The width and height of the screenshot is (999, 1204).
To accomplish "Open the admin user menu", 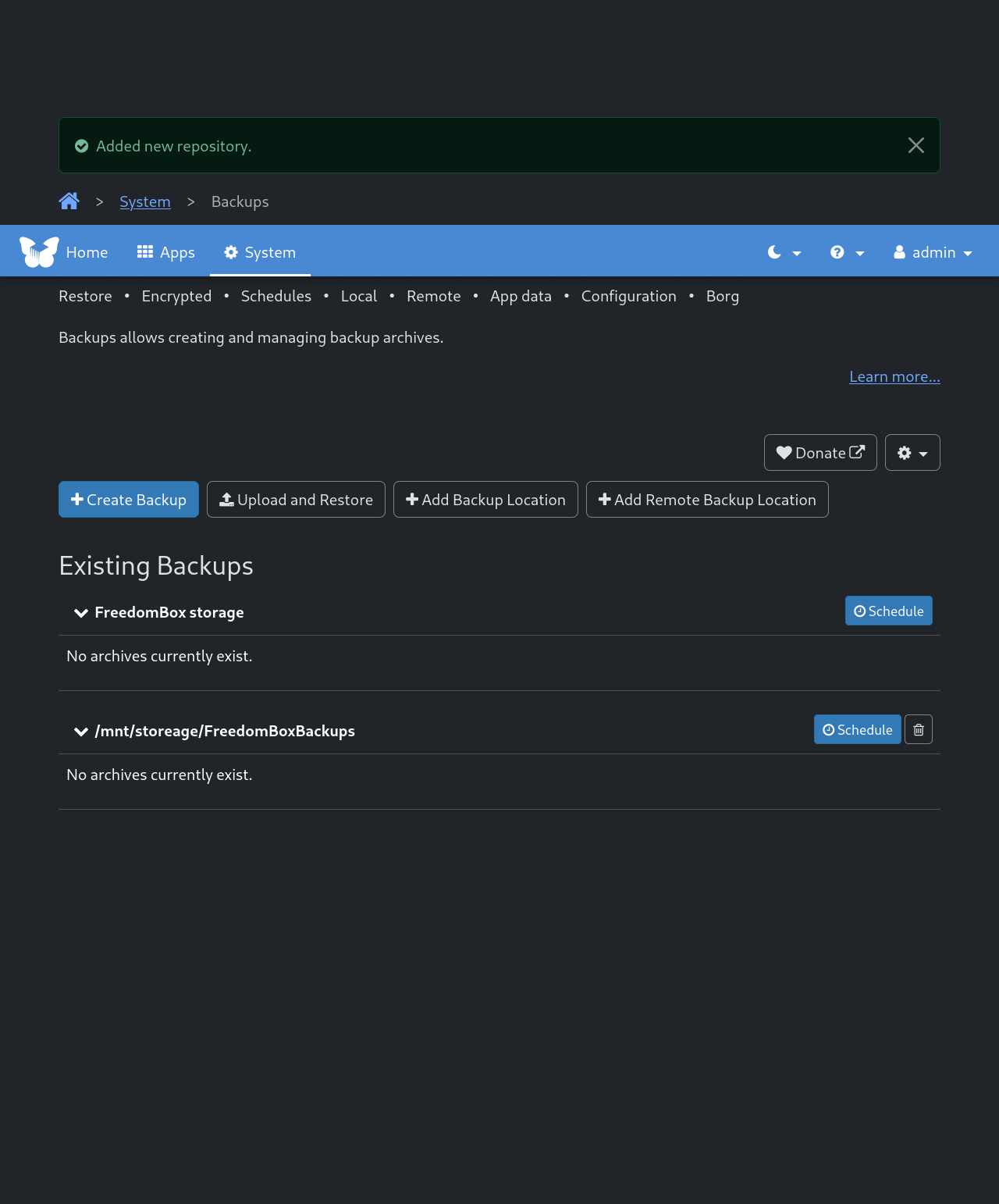I will [933, 252].
